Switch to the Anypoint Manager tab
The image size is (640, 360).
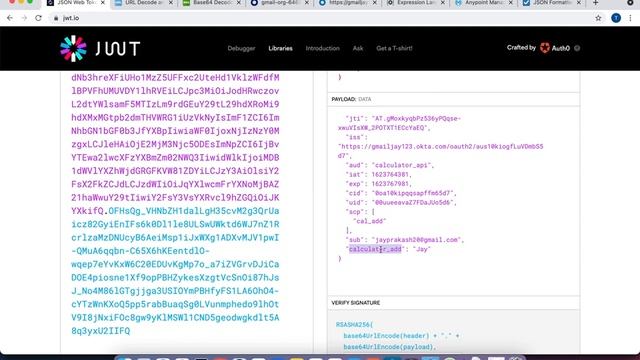click(483, 3)
